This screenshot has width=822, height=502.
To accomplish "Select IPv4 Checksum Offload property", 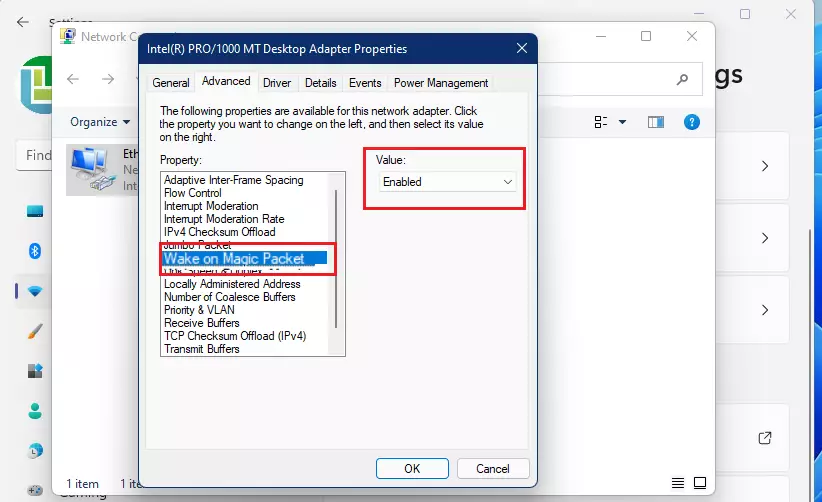I will 220,232.
